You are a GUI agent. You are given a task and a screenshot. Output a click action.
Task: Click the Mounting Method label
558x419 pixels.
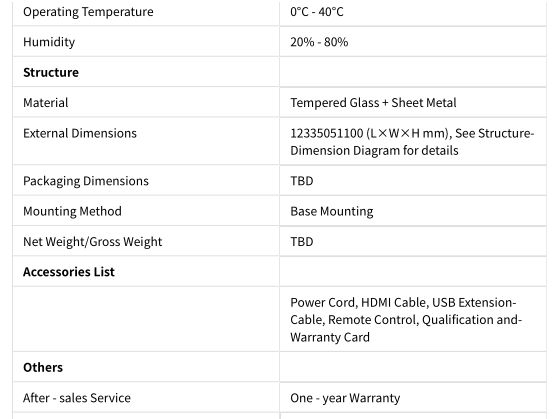point(72,211)
